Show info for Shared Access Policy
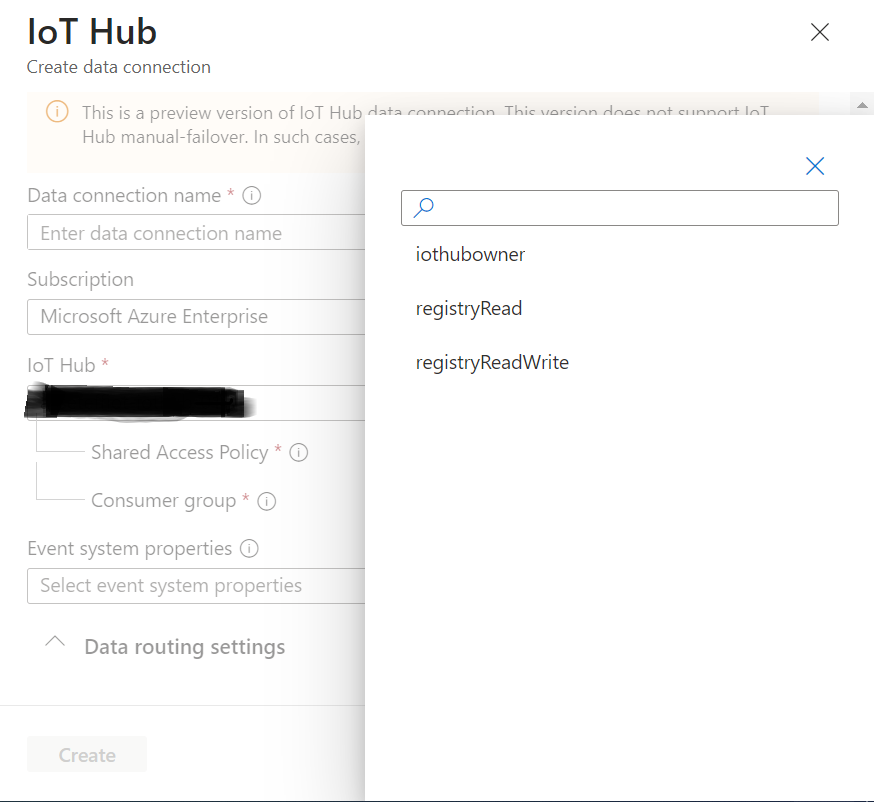874x802 pixels. [298, 453]
